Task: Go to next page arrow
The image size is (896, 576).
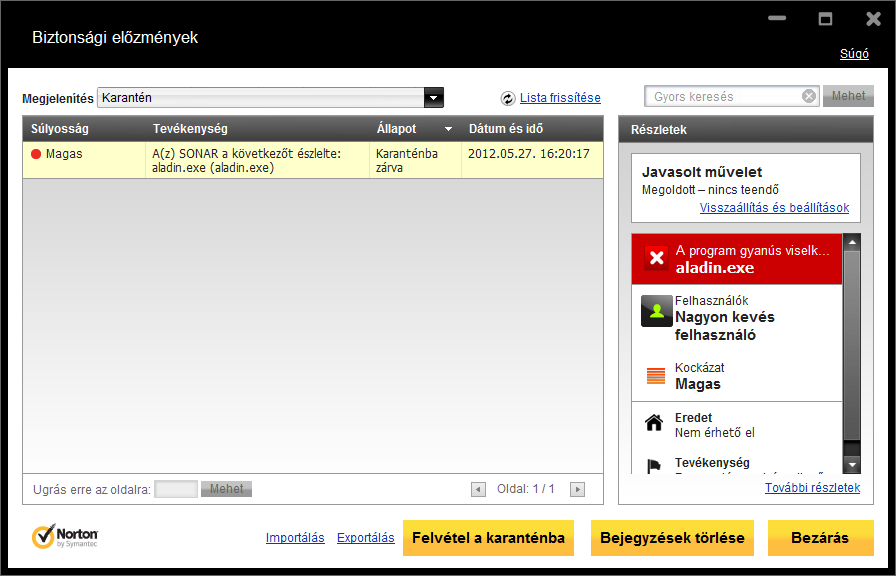Action: (x=578, y=489)
